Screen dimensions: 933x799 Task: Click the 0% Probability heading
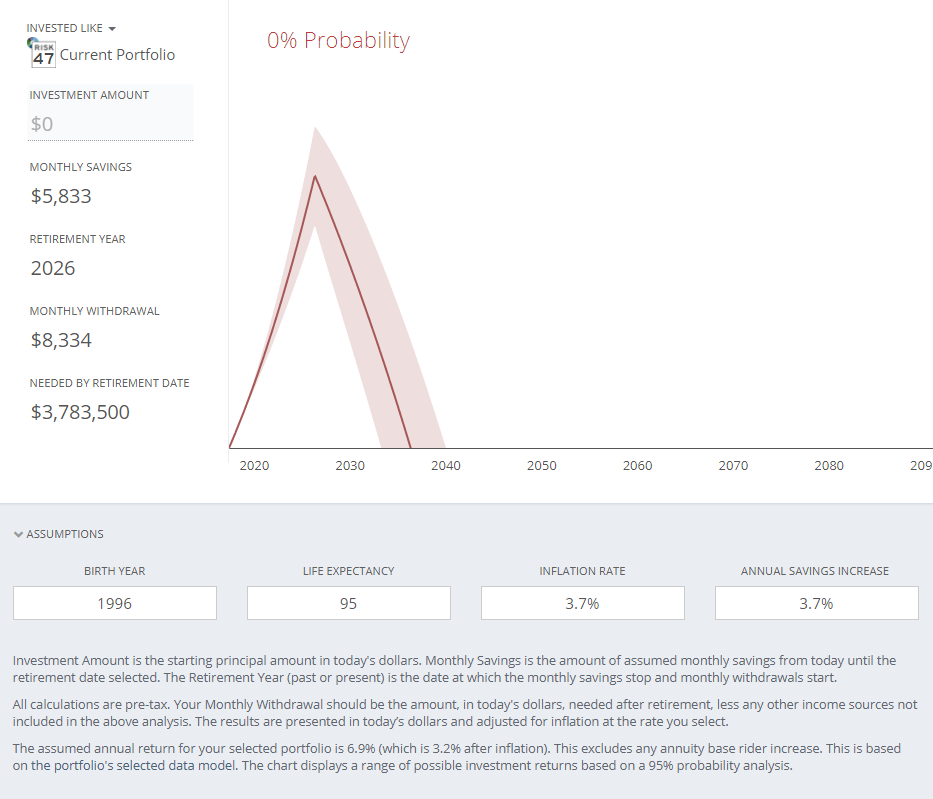click(x=338, y=41)
